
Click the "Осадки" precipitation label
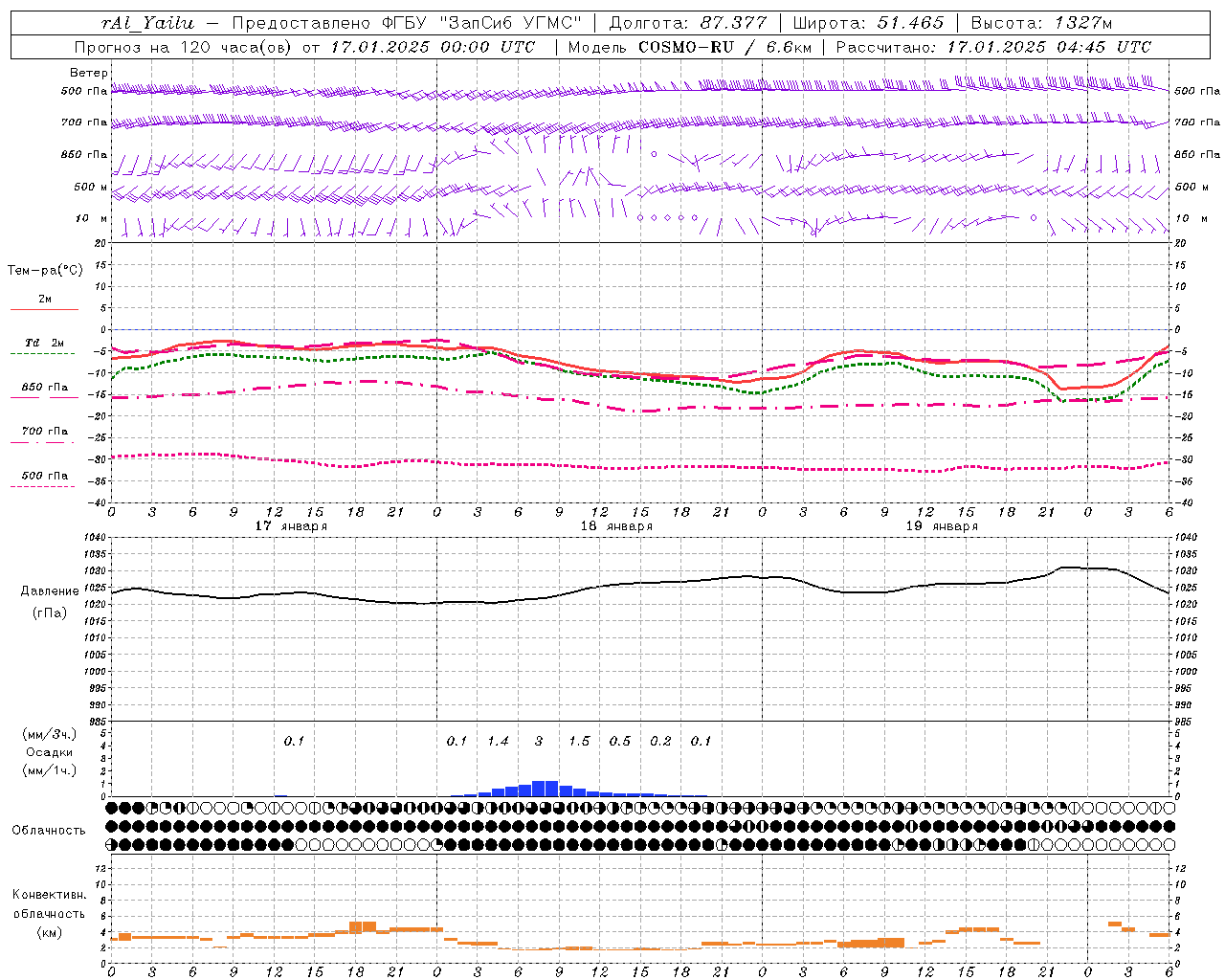click(x=50, y=752)
